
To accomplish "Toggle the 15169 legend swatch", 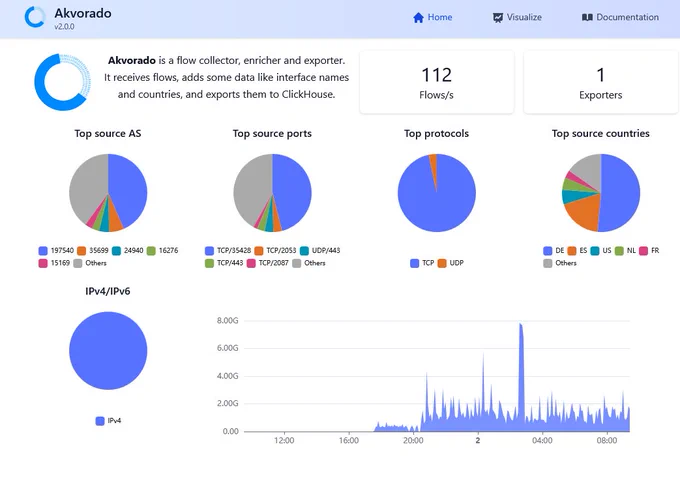I will click(42, 263).
